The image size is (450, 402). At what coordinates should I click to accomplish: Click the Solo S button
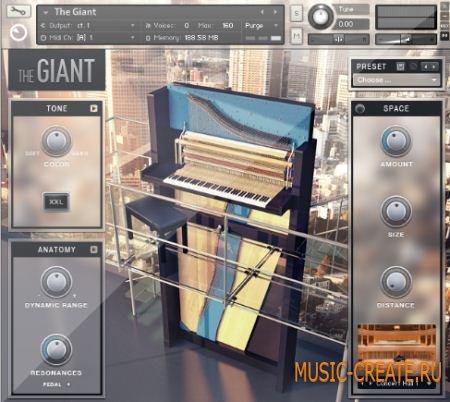(296, 14)
